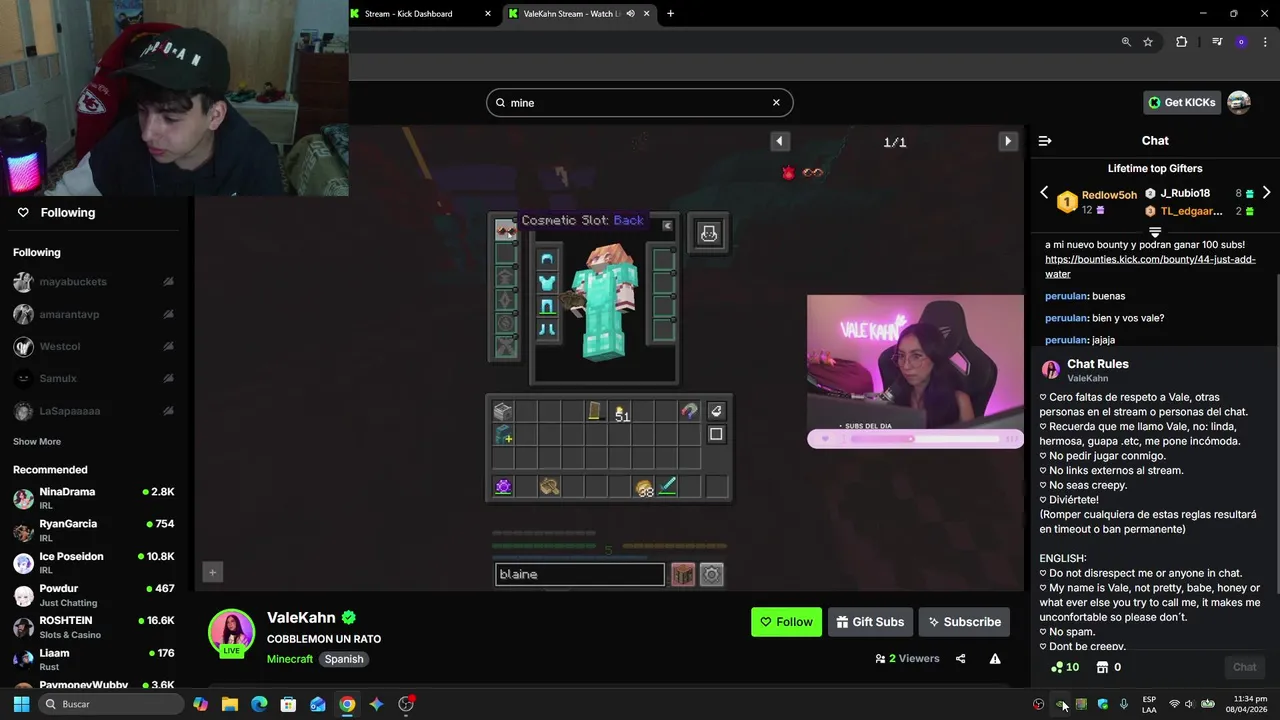
Task: Click the Get KICKs button
Action: click(x=1182, y=102)
